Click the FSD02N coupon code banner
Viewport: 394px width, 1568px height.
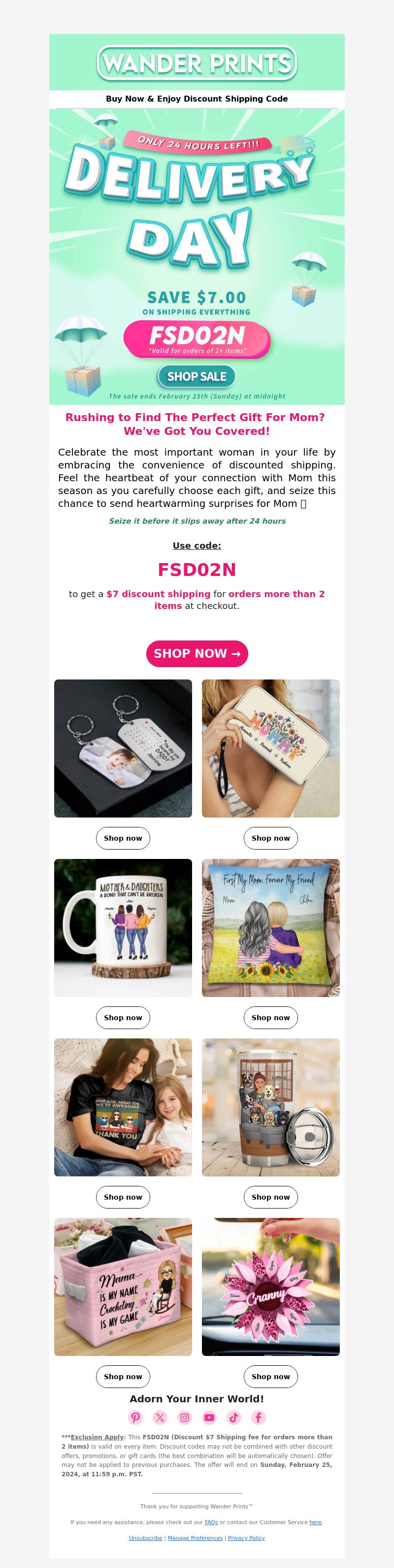click(x=197, y=338)
